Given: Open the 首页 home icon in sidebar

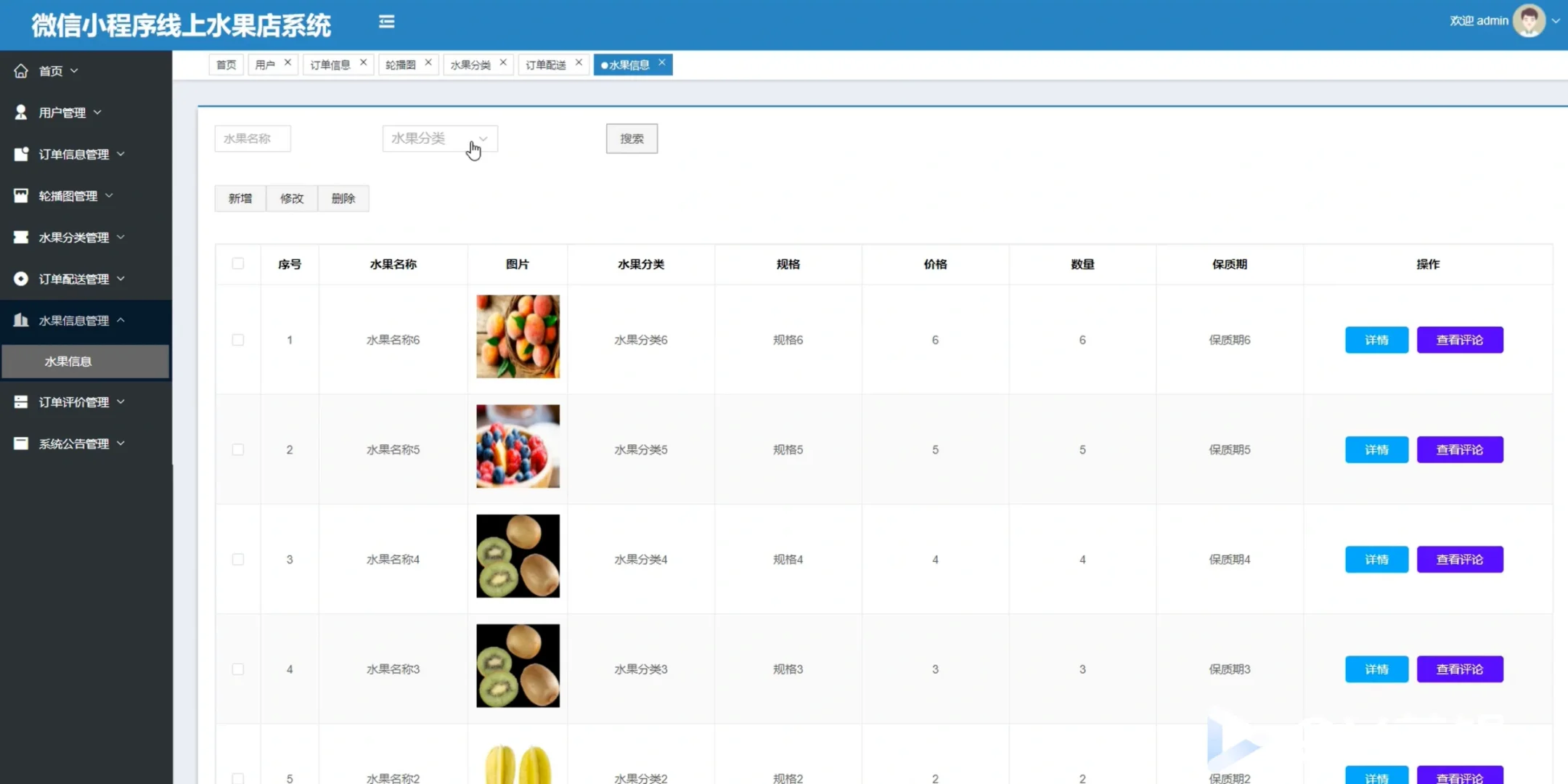Looking at the screenshot, I should coord(21,70).
